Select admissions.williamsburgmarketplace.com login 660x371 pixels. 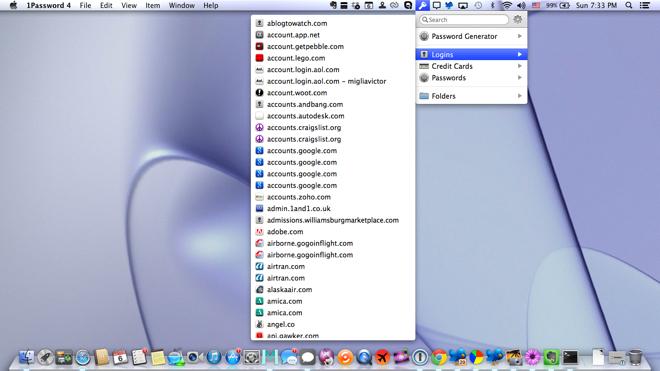[333, 220]
